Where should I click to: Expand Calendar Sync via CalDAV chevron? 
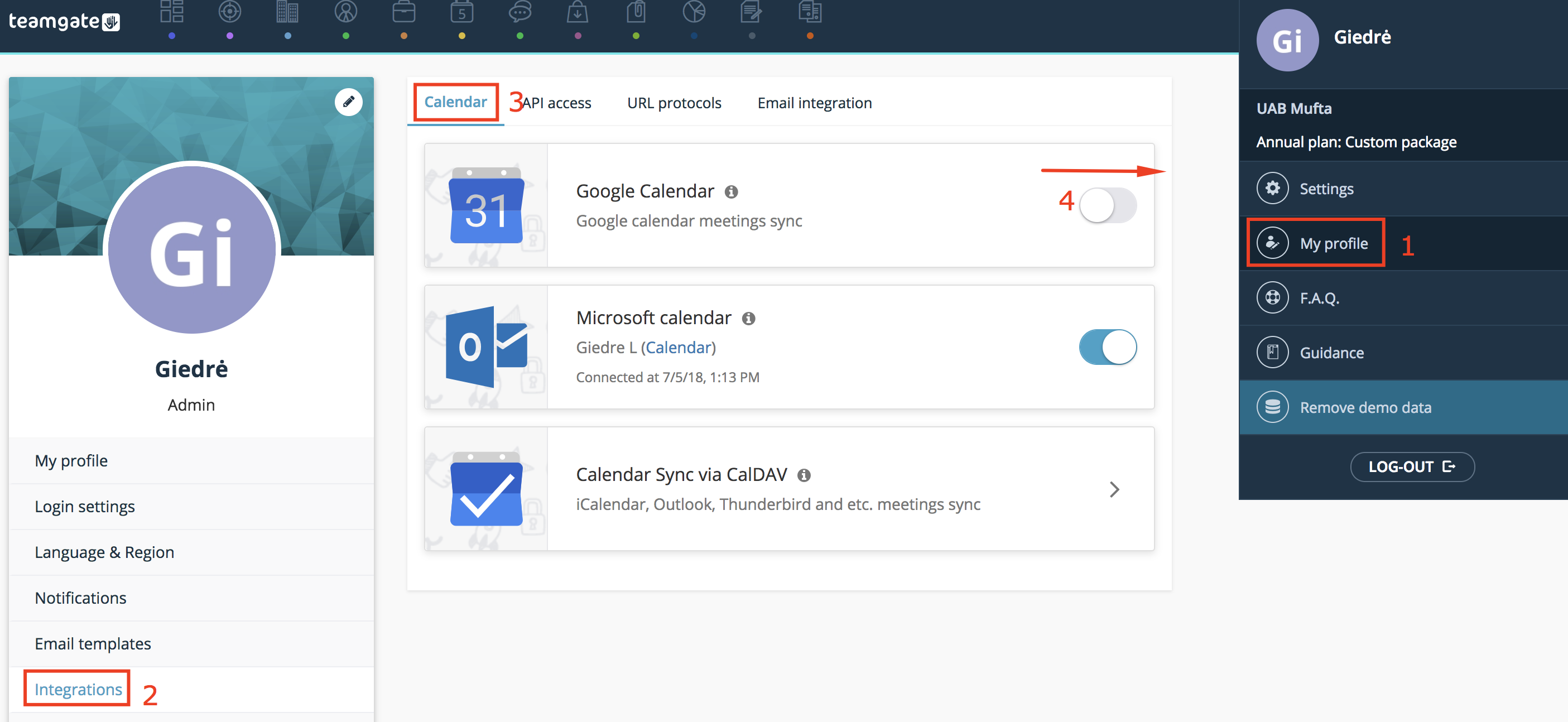[1114, 489]
